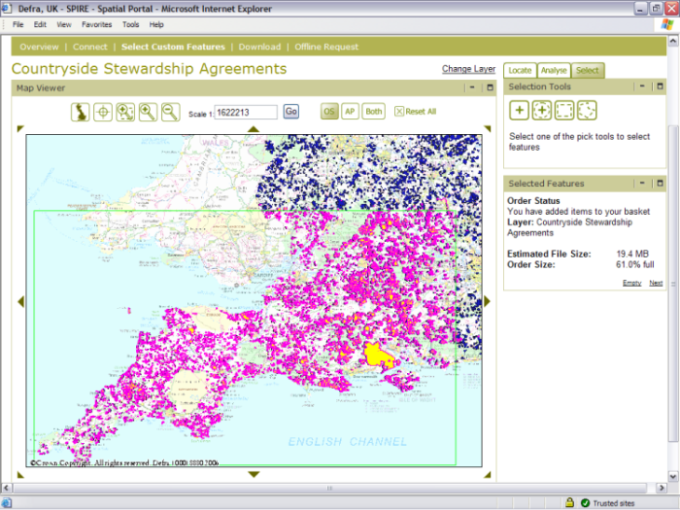Screen dimensions: 680x510
Task: Maximize the Selected Features panel
Action: [660, 183]
